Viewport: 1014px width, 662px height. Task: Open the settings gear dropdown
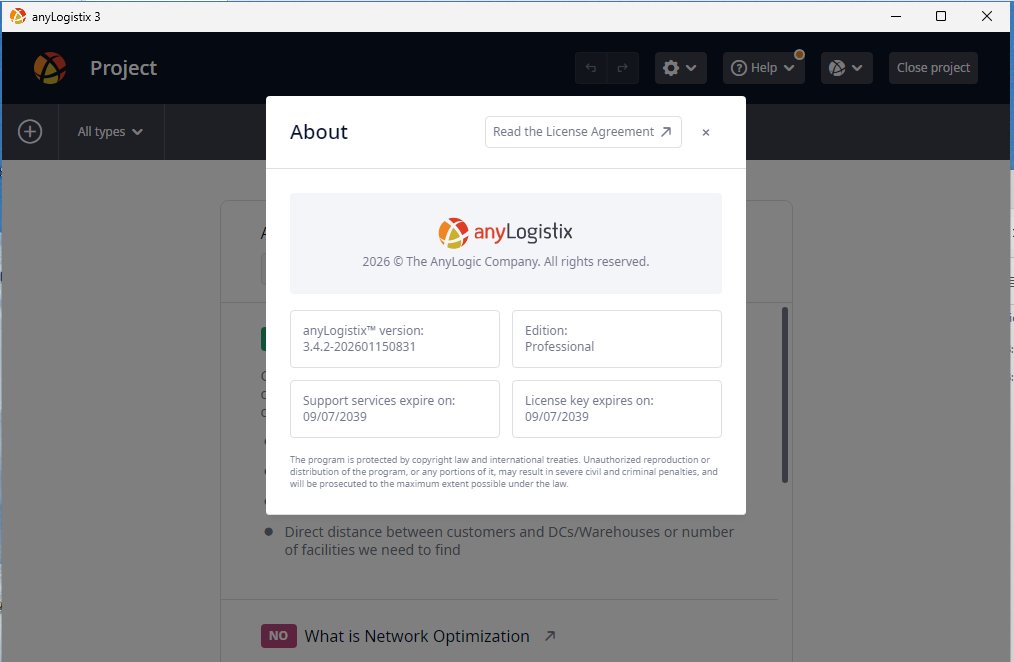[680, 68]
